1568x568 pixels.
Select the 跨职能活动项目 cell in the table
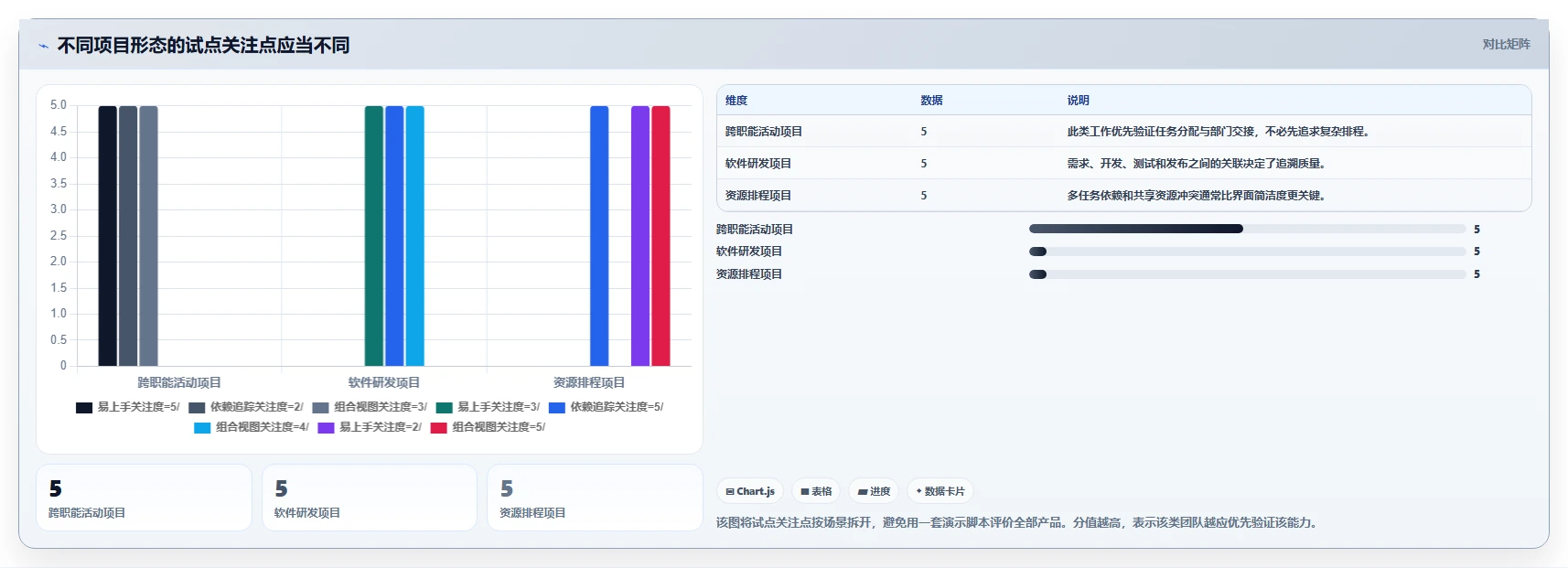click(764, 132)
